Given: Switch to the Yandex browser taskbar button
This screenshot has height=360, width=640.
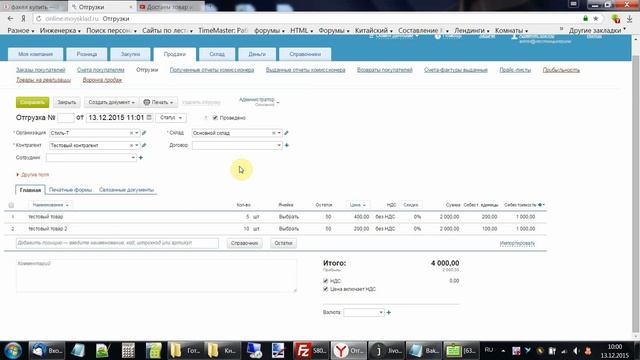Looking at the screenshot, I should coord(349,351).
